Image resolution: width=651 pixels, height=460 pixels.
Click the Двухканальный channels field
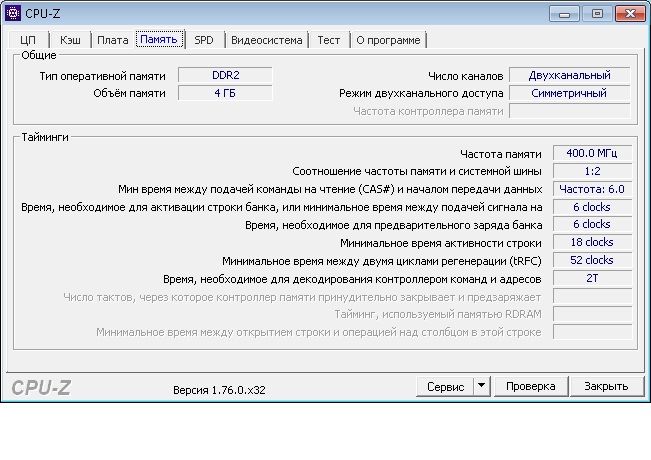click(570, 75)
